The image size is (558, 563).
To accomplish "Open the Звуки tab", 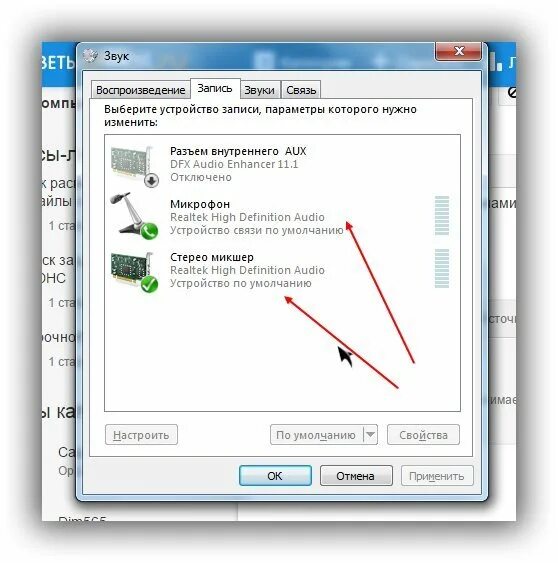I will coord(259,90).
